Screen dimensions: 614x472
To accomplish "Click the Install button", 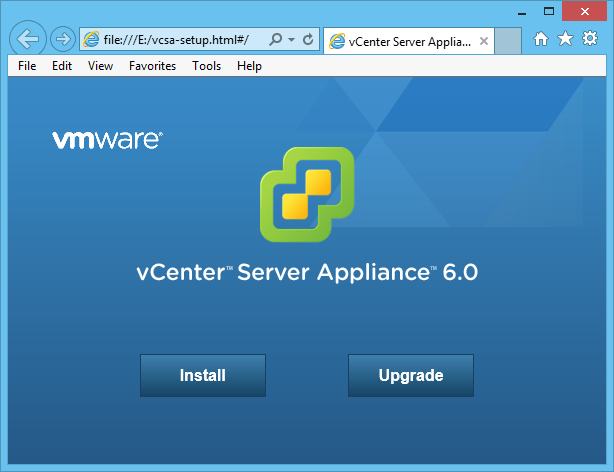I will pyautogui.click(x=203, y=376).
